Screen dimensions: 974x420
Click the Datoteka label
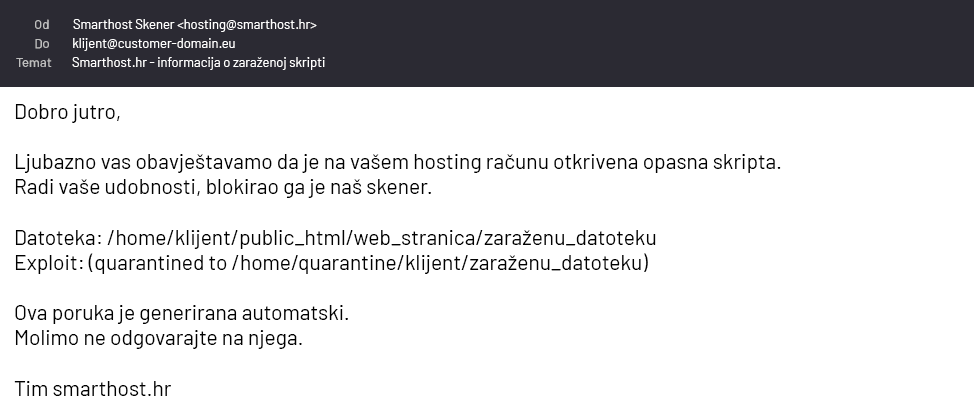[58, 238]
